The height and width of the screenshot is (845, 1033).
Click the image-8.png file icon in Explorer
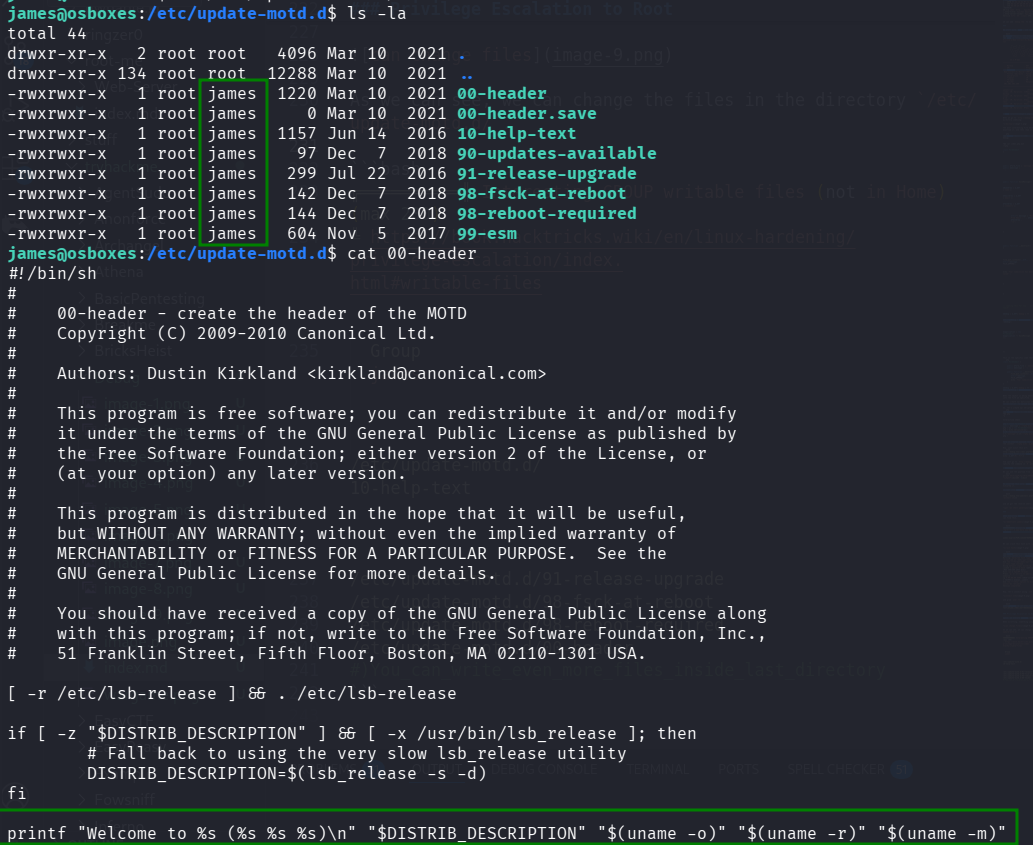tap(88, 589)
